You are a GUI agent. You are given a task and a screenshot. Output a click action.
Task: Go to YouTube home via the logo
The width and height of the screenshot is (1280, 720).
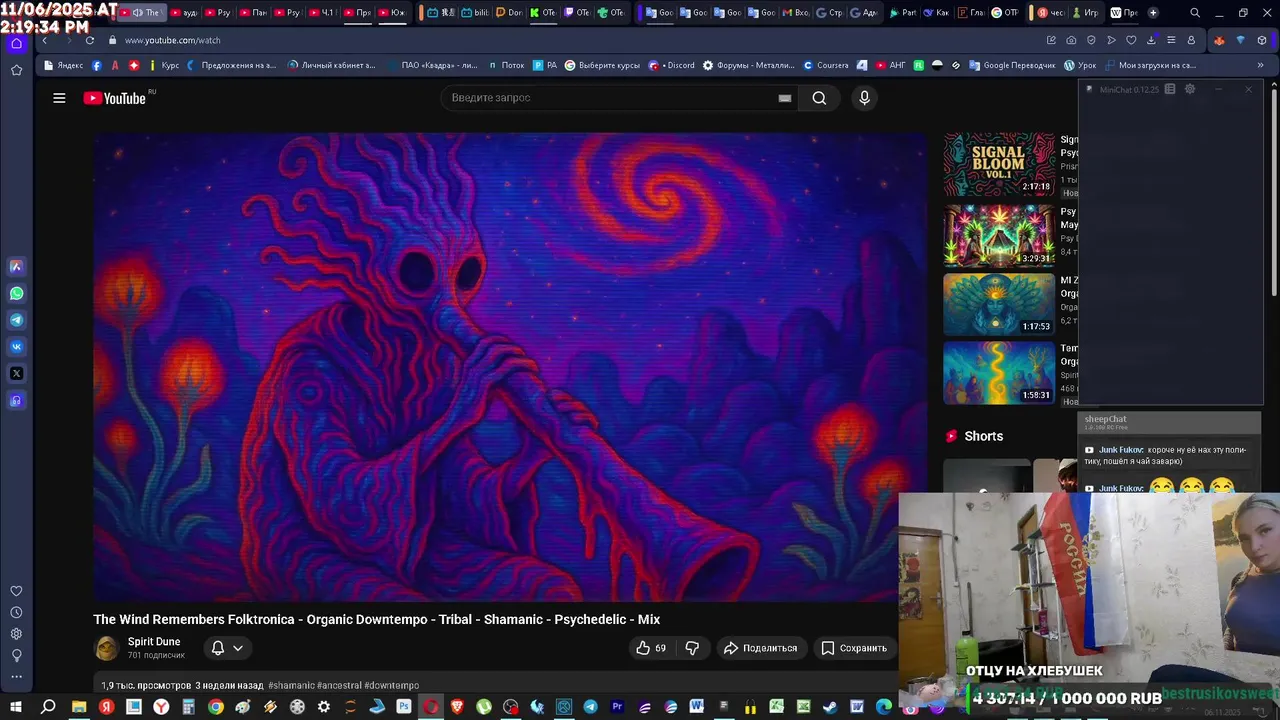pyautogui.click(x=115, y=98)
